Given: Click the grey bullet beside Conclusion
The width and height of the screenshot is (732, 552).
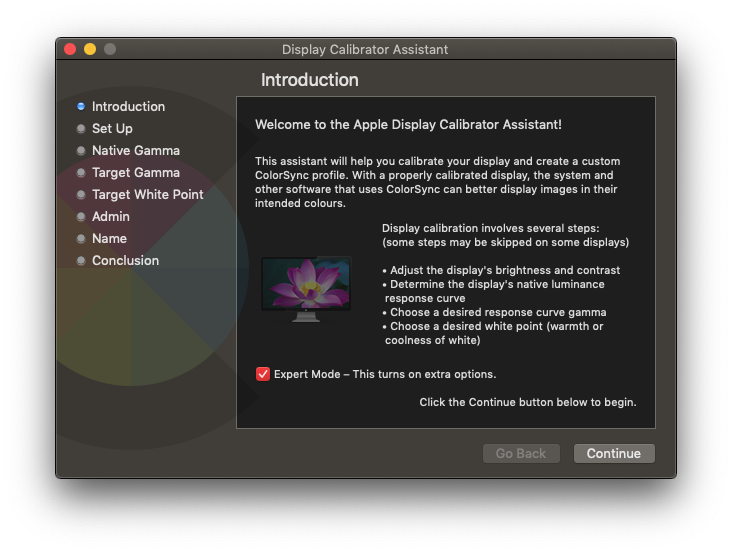Looking at the screenshot, I should click(81, 260).
